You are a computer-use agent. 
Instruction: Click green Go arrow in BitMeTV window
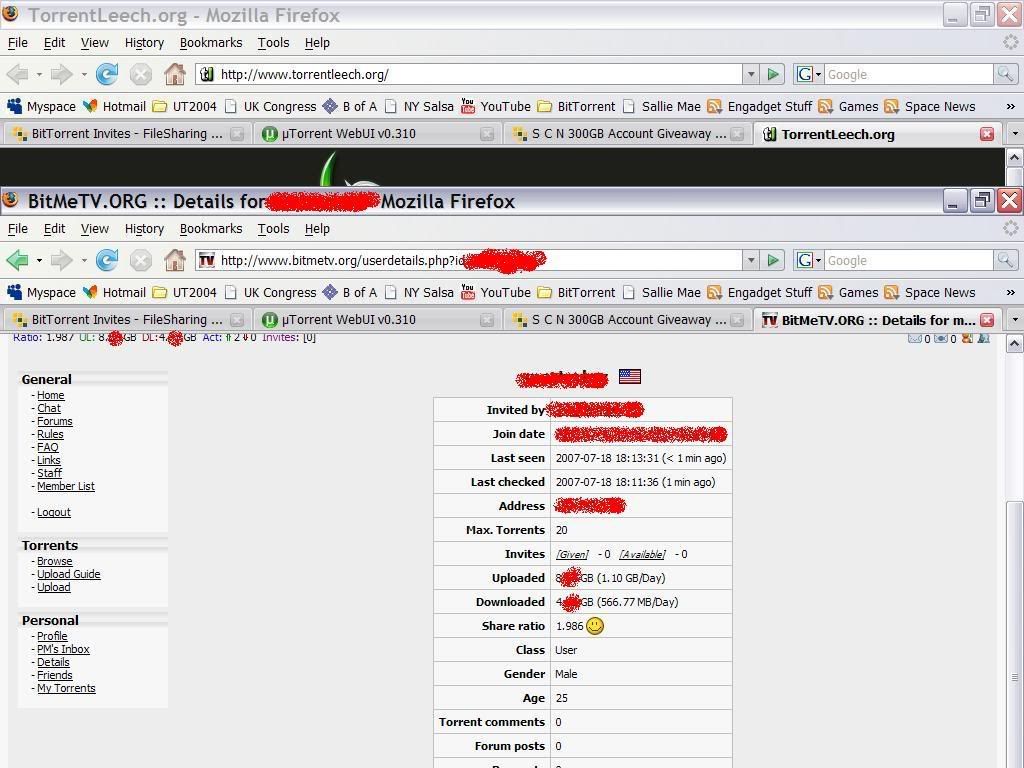tap(773, 261)
